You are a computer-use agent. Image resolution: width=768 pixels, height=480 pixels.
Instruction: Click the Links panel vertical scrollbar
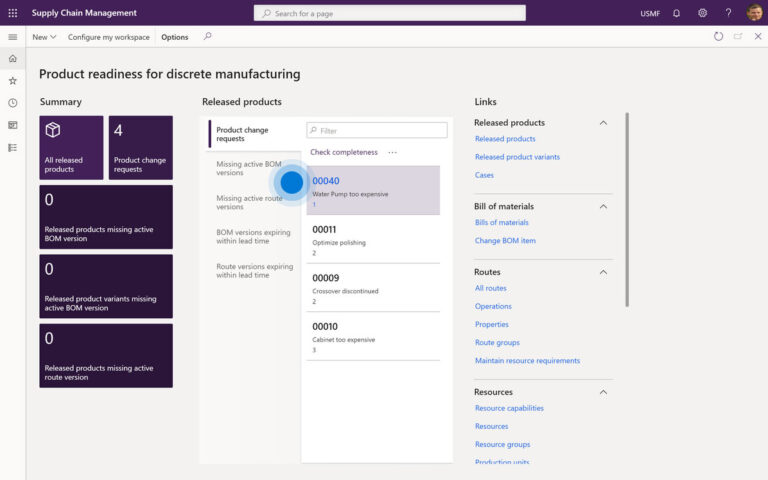[627, 210]
